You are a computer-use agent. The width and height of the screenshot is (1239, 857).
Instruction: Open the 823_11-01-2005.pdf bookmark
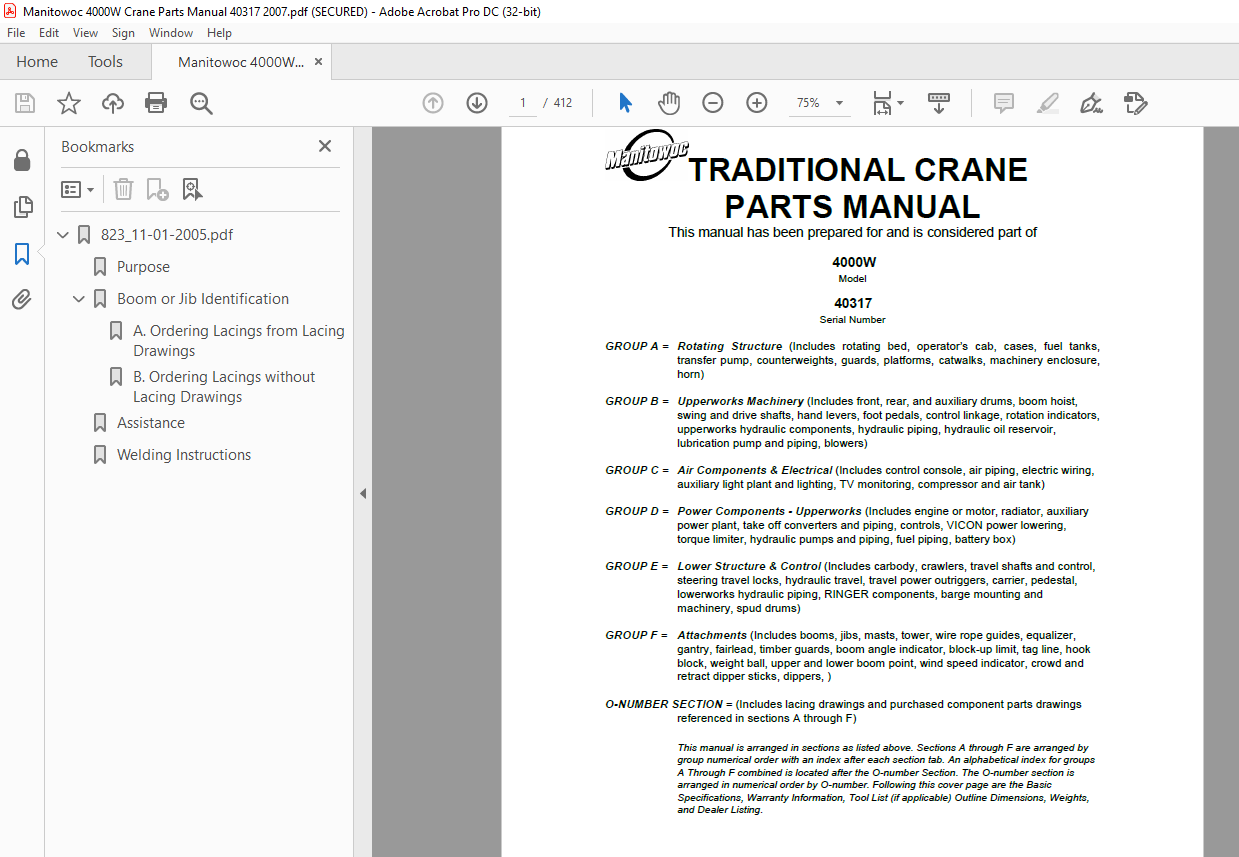(167, 235)
